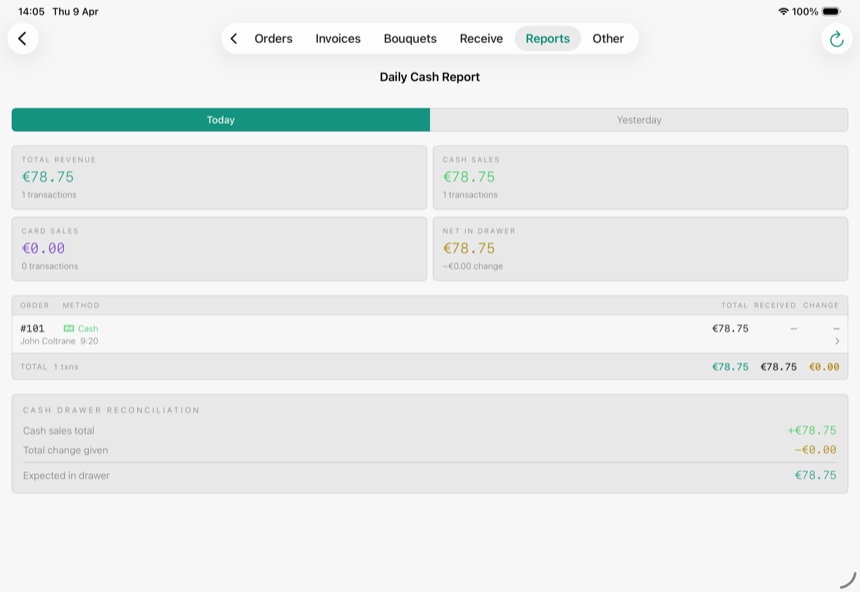Open order #101 row

[x=430, y=334]
